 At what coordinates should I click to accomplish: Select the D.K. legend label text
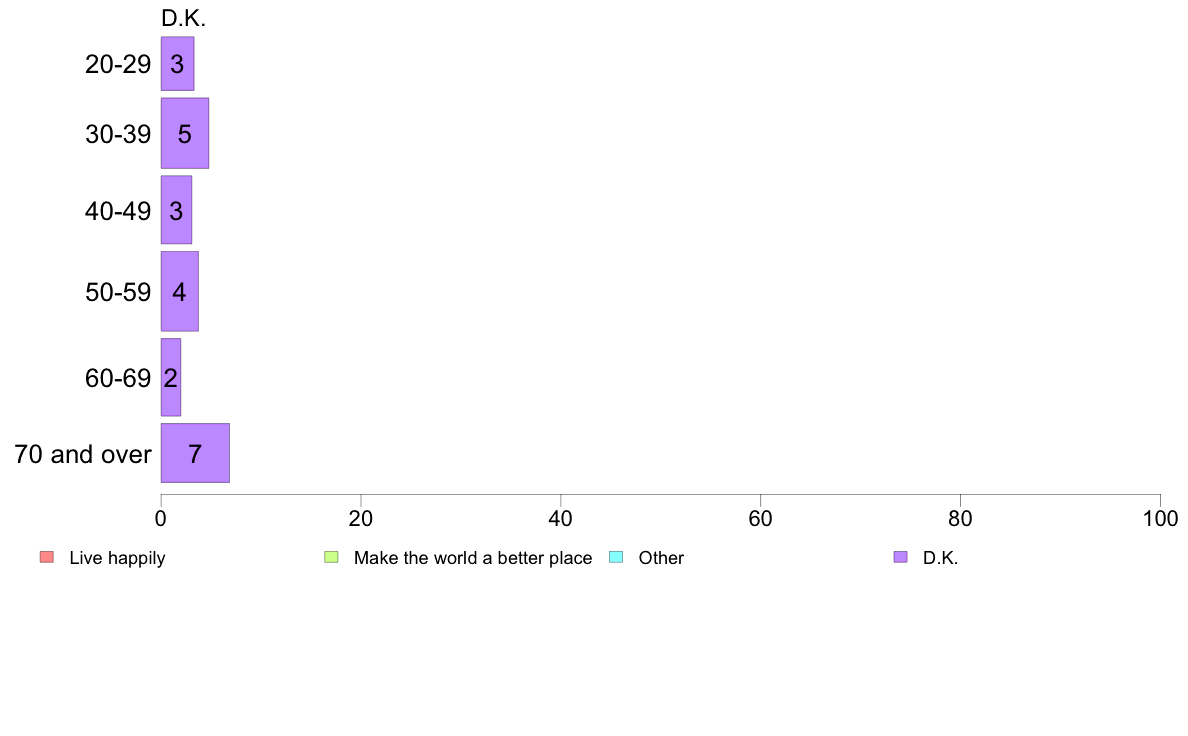[x=940, y=558]
